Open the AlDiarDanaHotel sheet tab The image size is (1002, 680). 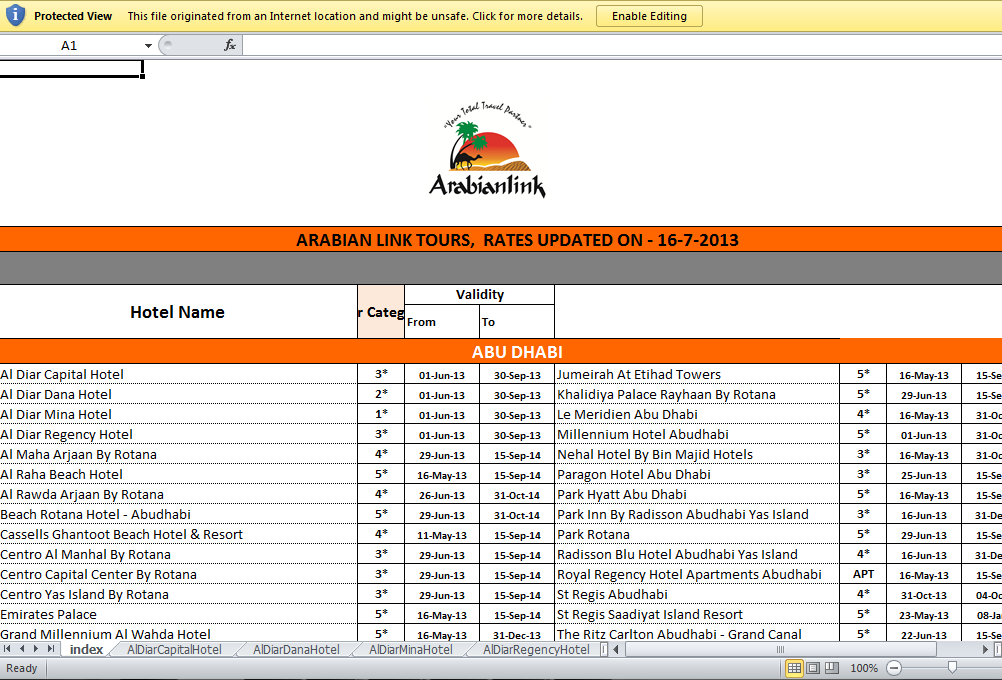pos(296,649)
